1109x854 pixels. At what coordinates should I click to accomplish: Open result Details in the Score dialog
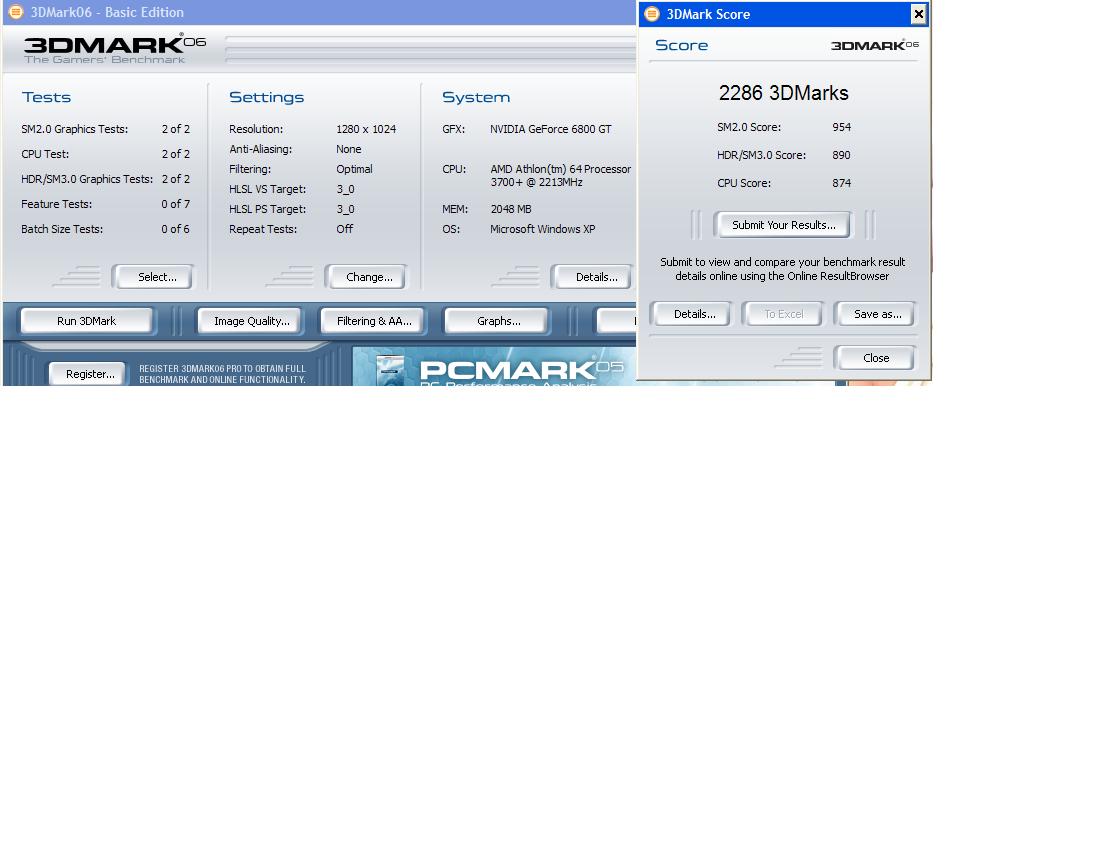click(692, 313)
